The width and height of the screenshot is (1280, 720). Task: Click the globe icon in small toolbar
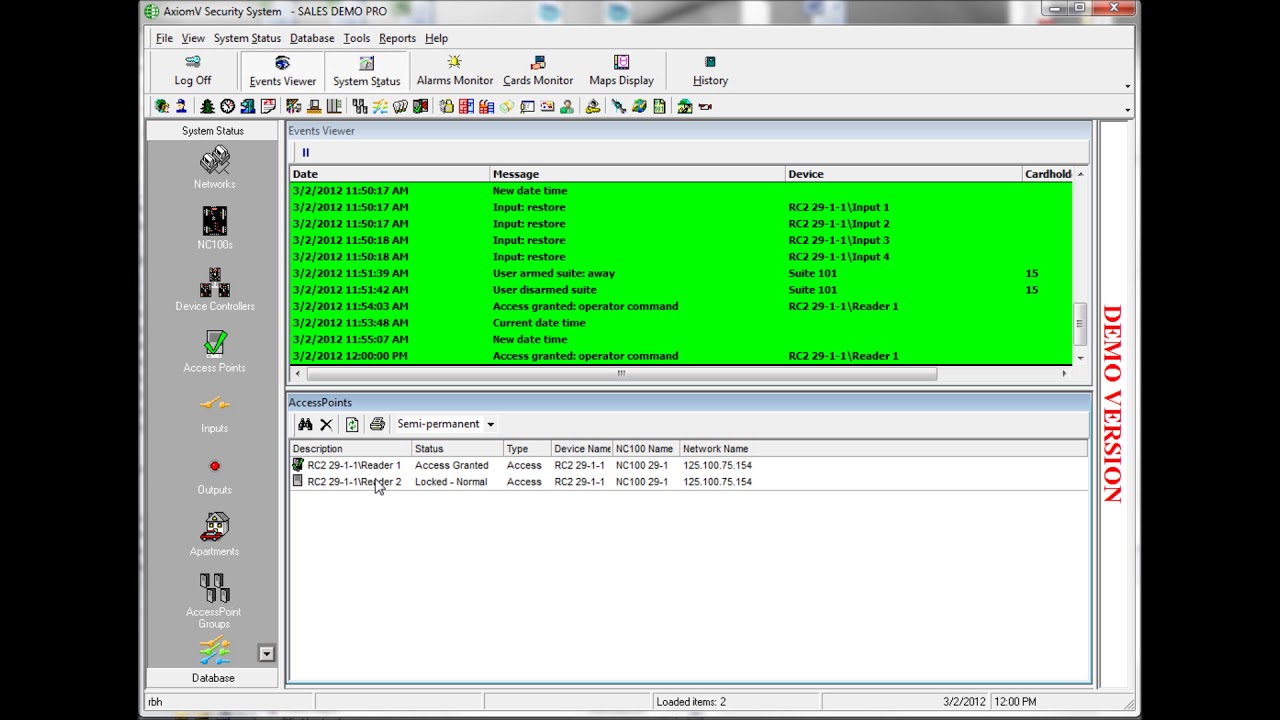click(x=638, y=106)
